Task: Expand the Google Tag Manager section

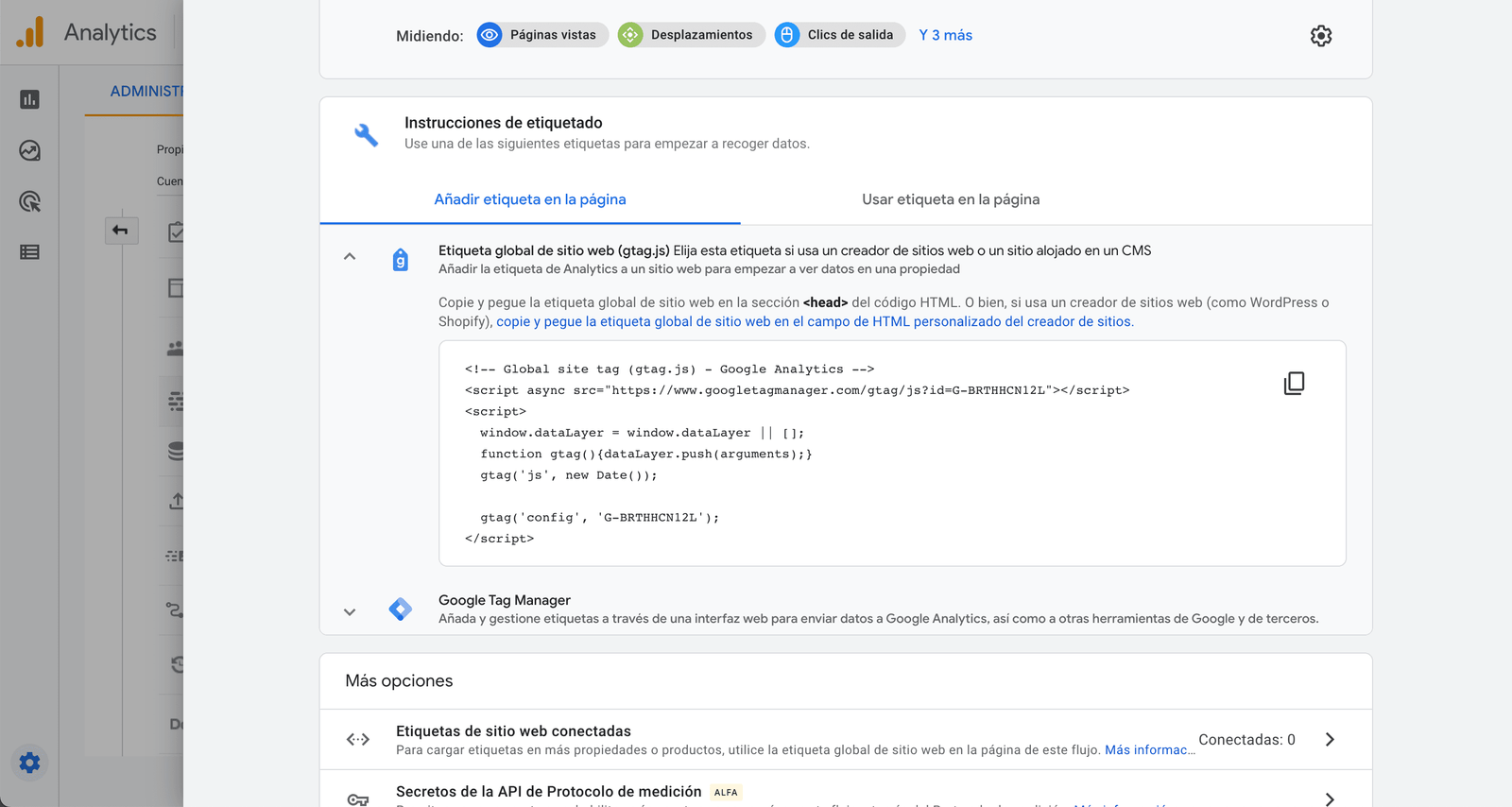Action: (350, 611)
